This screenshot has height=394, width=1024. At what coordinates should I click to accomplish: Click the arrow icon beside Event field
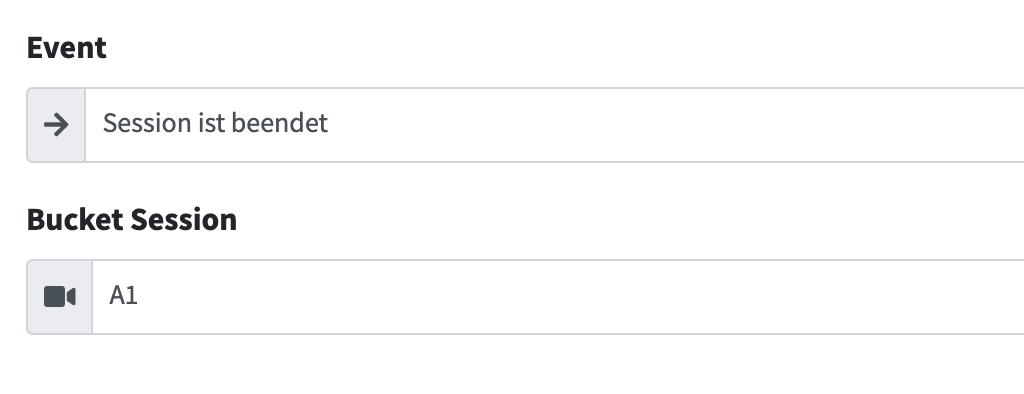[56, 124]
